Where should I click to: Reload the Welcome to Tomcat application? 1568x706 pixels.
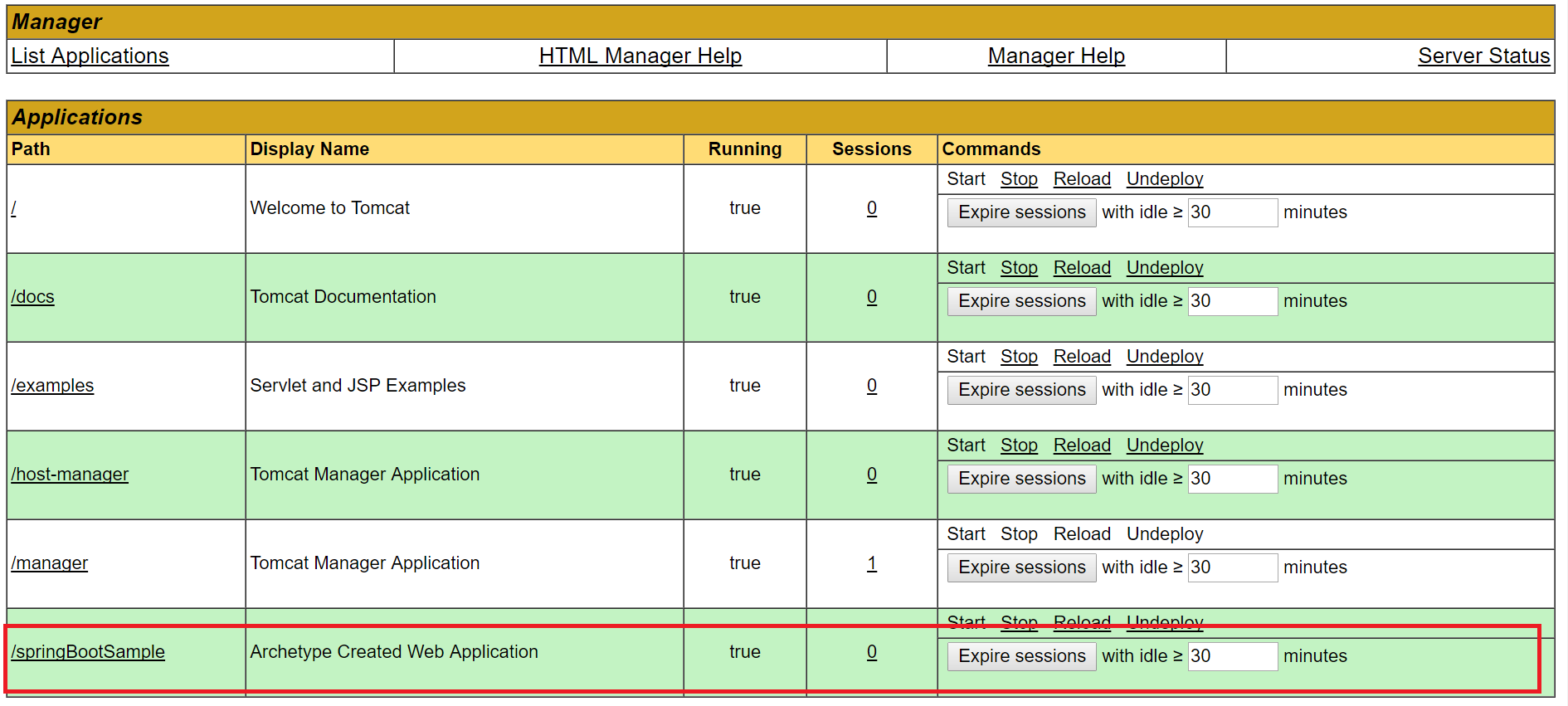[1082, 179]
